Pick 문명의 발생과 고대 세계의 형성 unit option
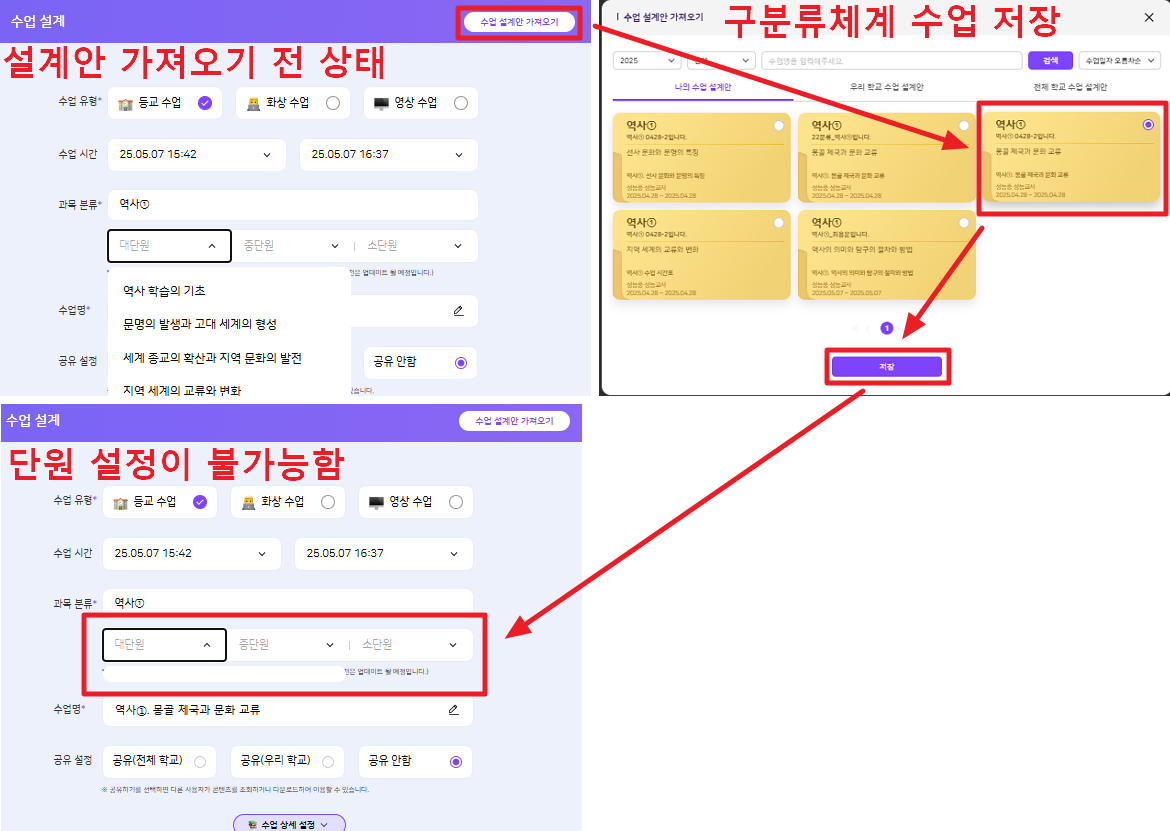The image size is (1170, 831). [x=200, y=324]
